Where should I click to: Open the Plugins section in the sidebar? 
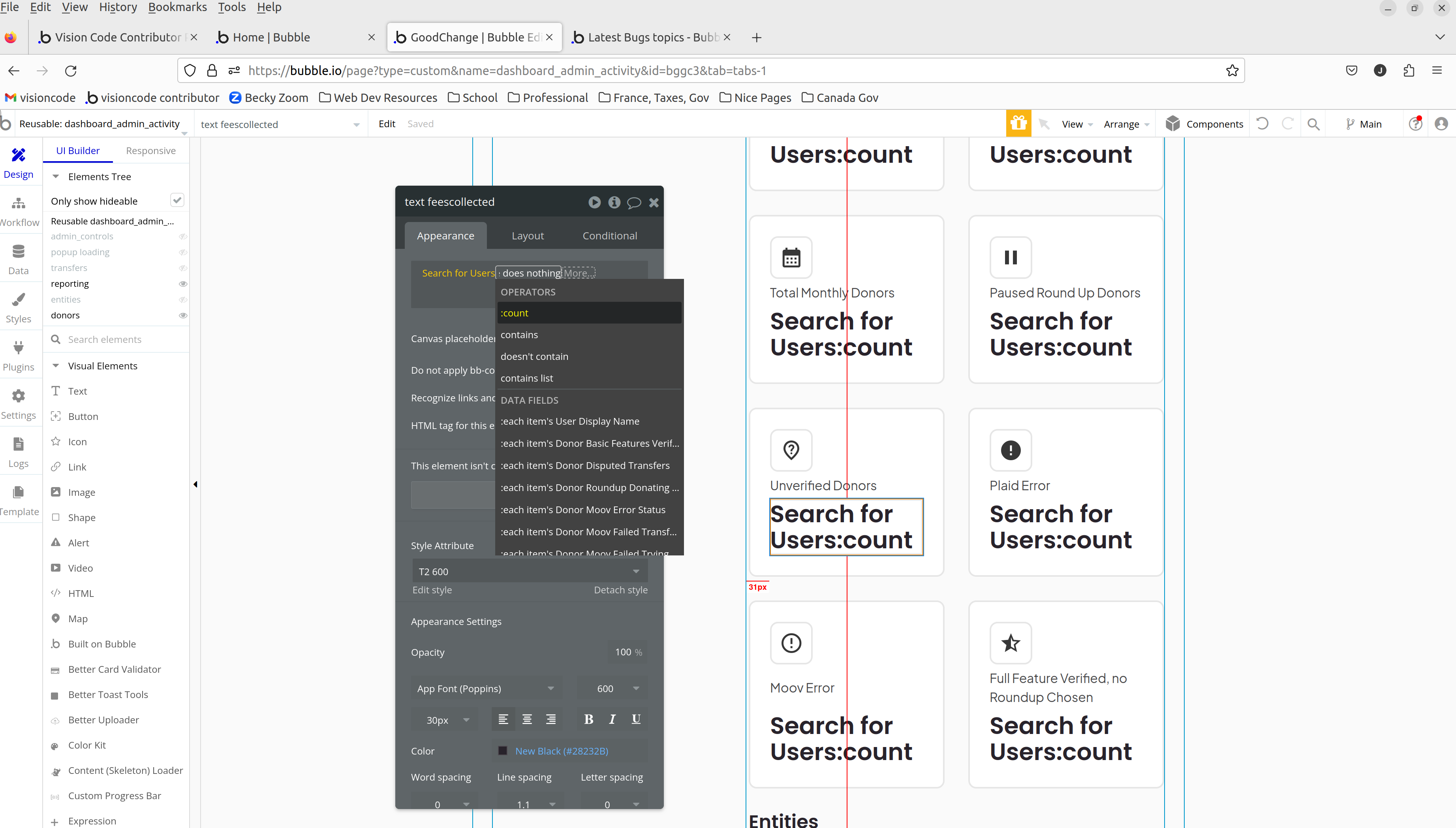coord(18,356)
